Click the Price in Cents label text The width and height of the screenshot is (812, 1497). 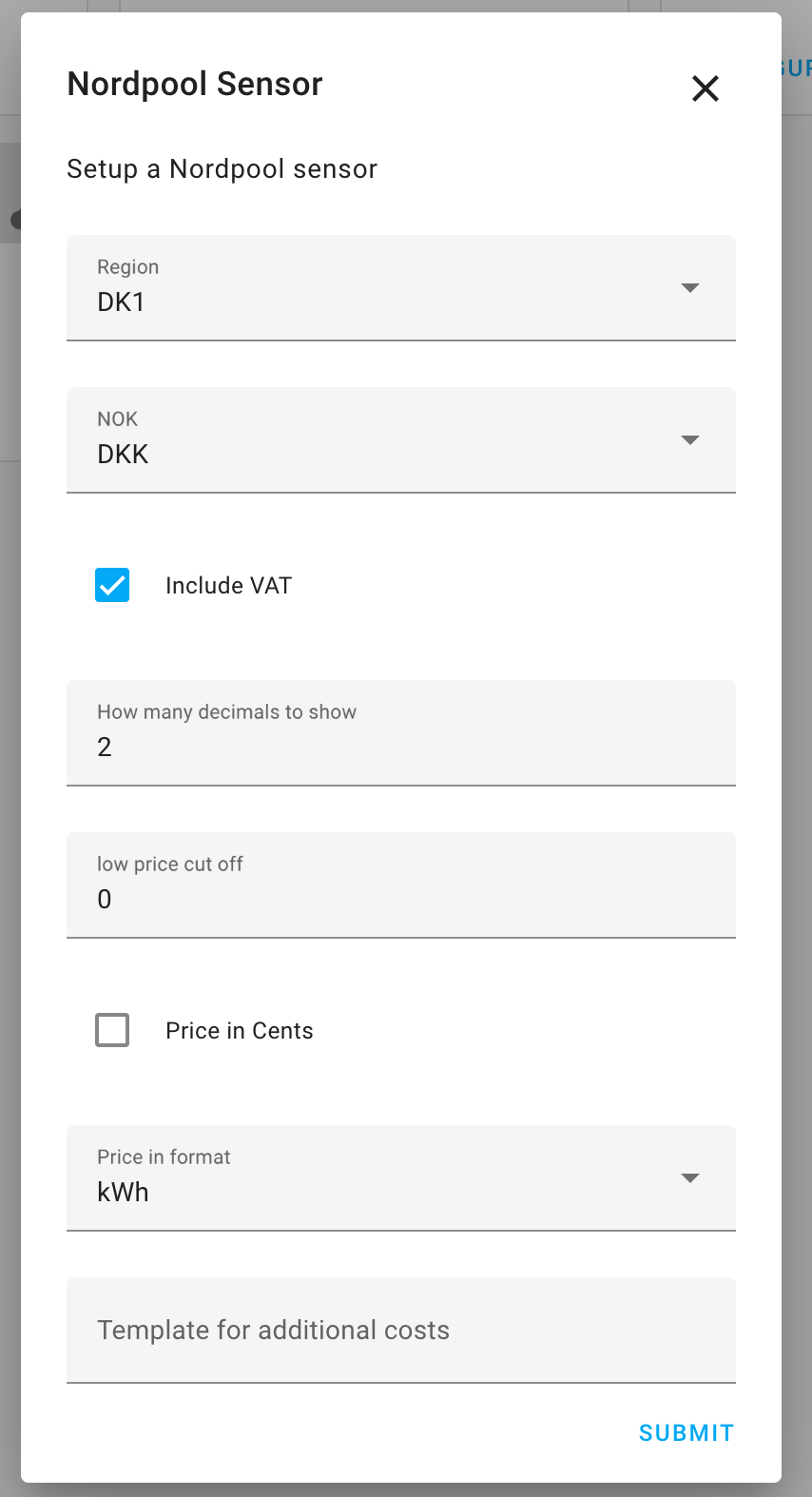point(240,1030)
